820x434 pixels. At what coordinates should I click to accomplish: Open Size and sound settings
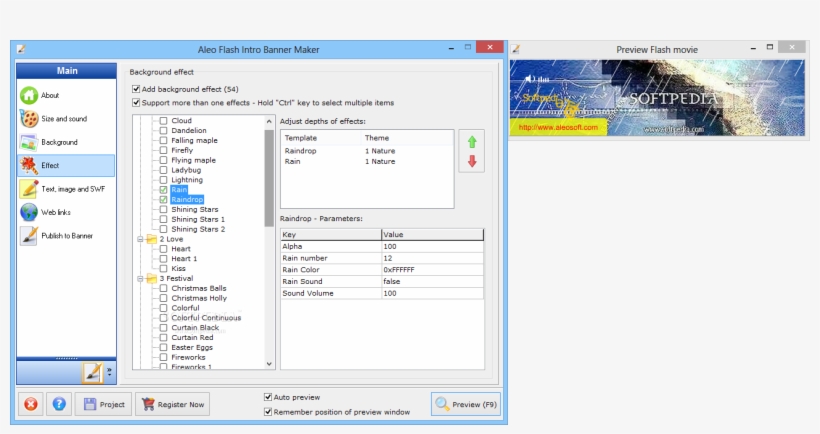coord(64,119)
